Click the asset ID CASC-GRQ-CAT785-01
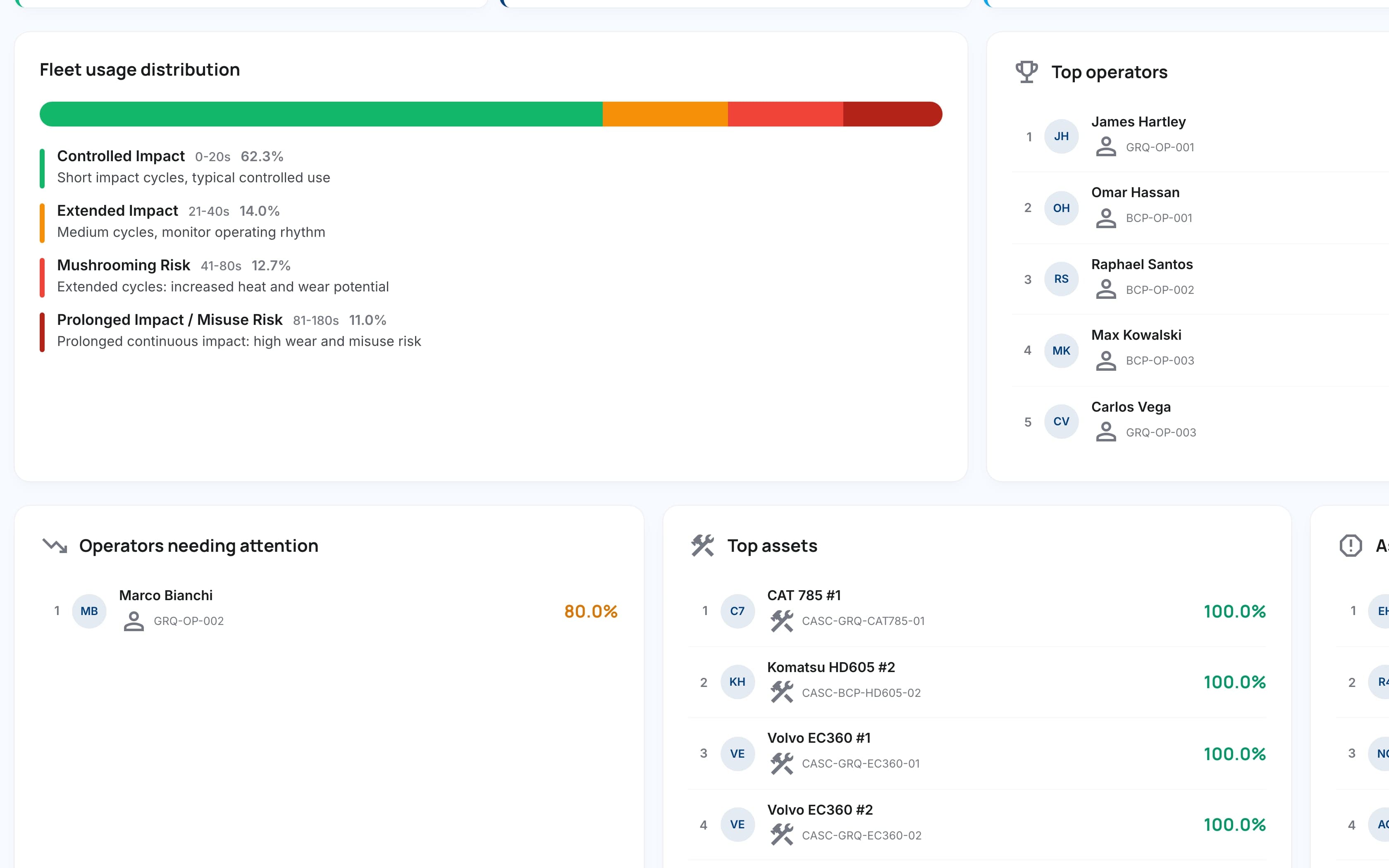The image size is (1389, 868). tap(863, 621)
